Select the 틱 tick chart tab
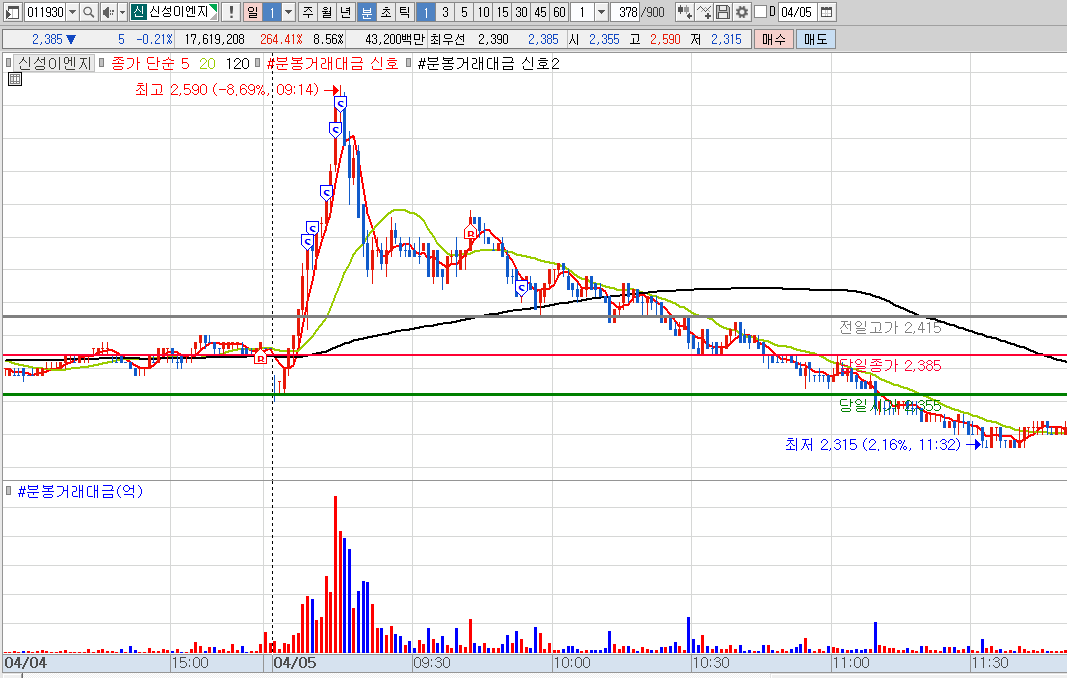The image size is (1067, 678). [x=405, y=12]
